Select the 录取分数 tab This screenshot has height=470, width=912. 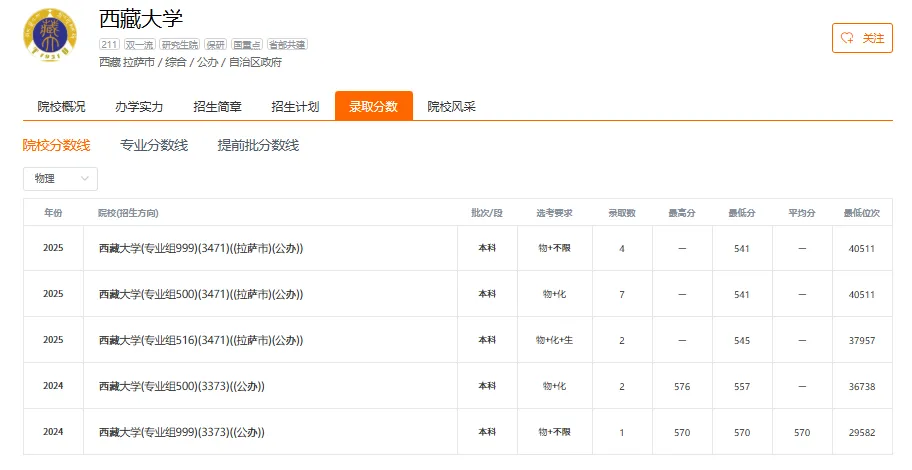pos(373,106)
